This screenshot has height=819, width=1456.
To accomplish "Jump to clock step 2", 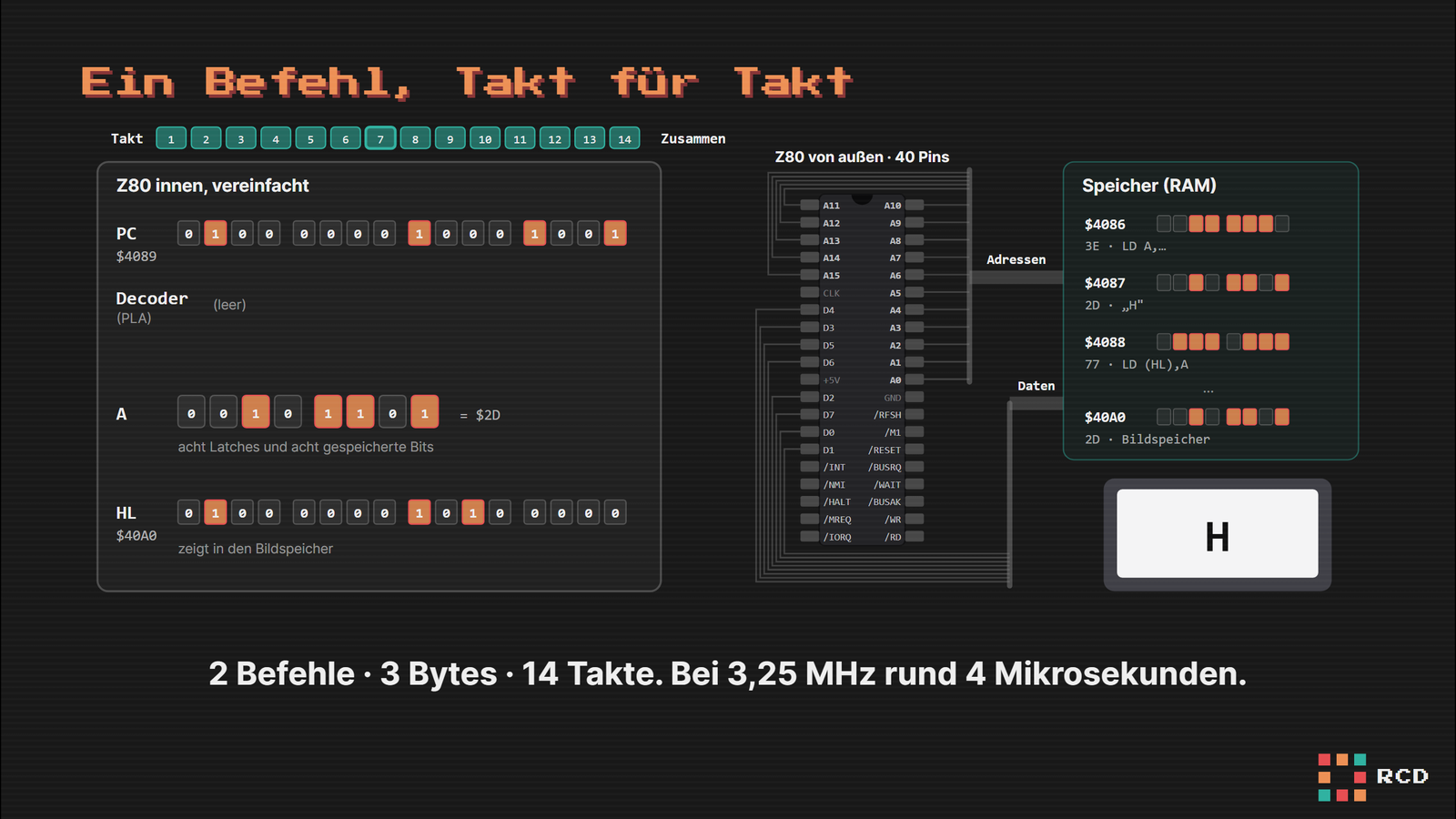I will [206, 138].
